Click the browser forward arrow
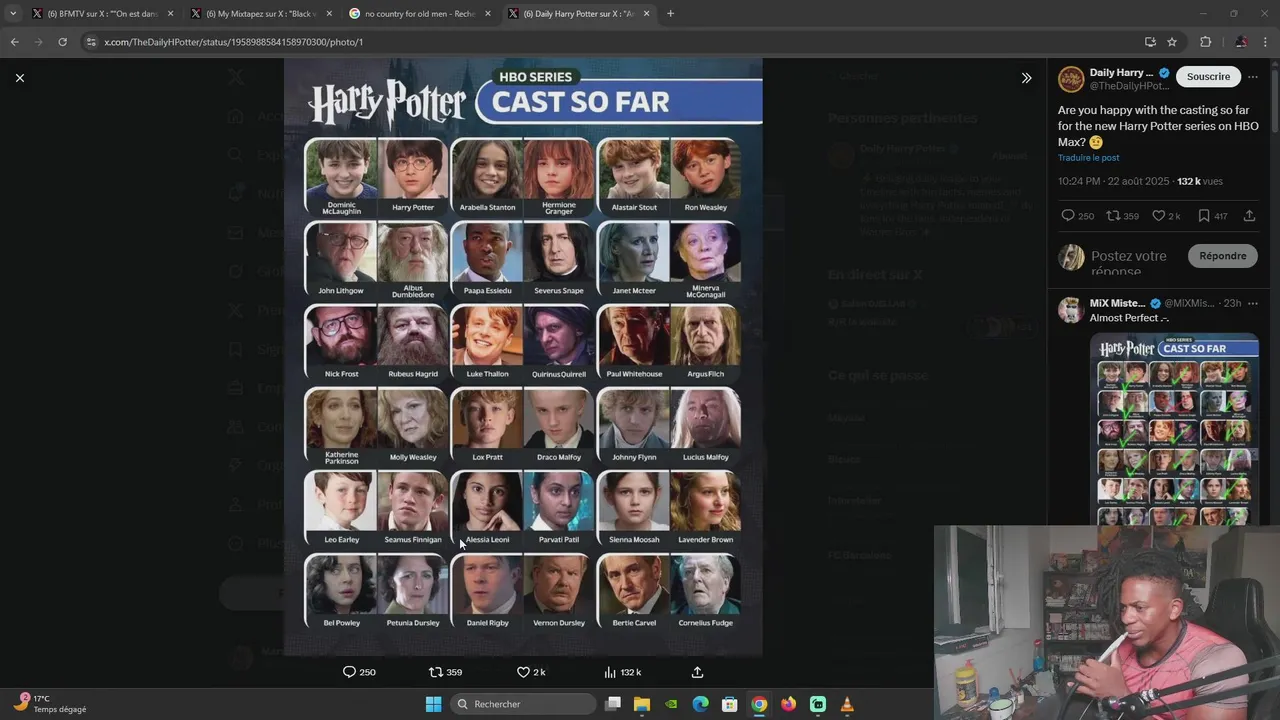Image resolution: width=1280 pixels, height=720 pixels. coord(38,42)
